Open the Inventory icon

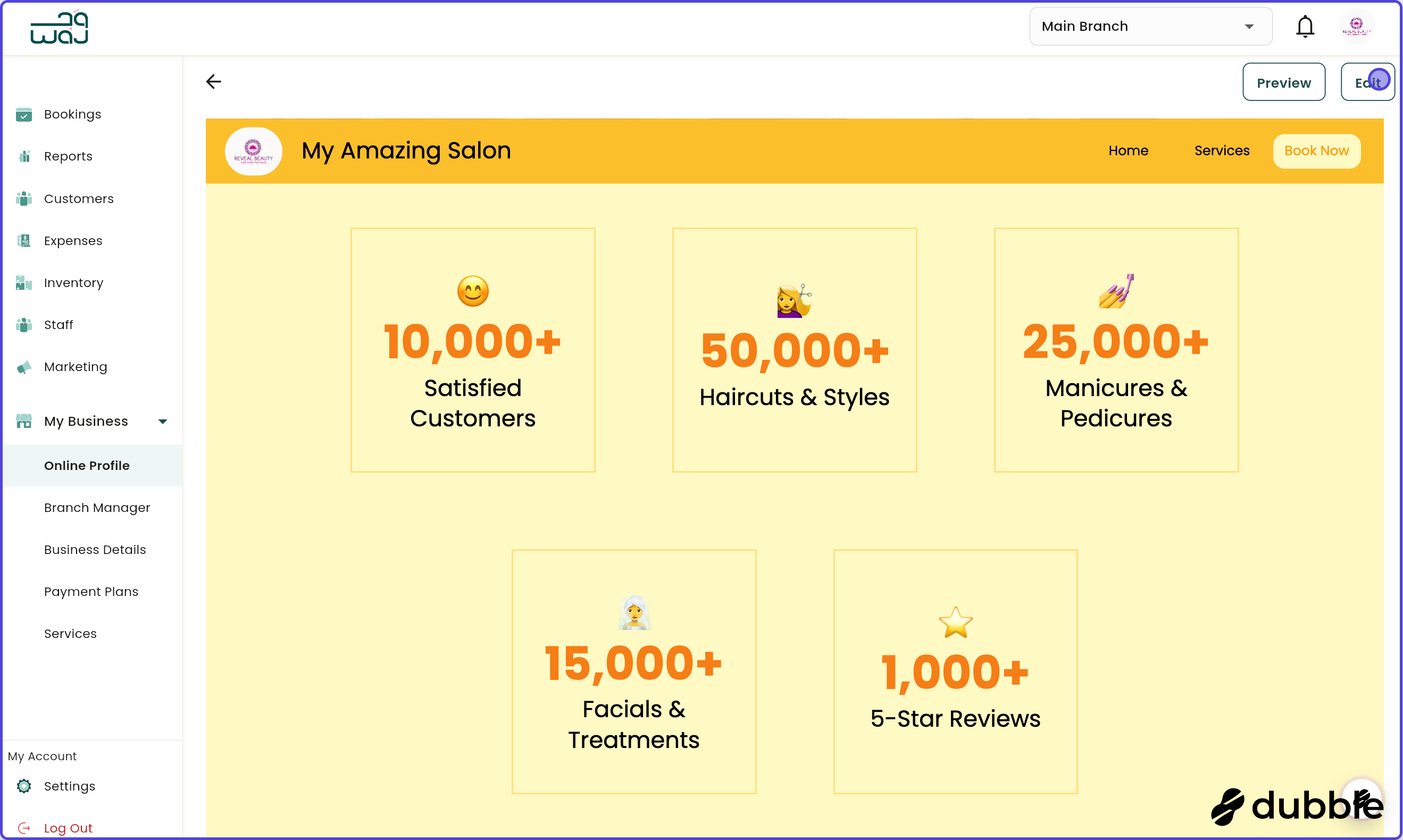coord(24,282)
